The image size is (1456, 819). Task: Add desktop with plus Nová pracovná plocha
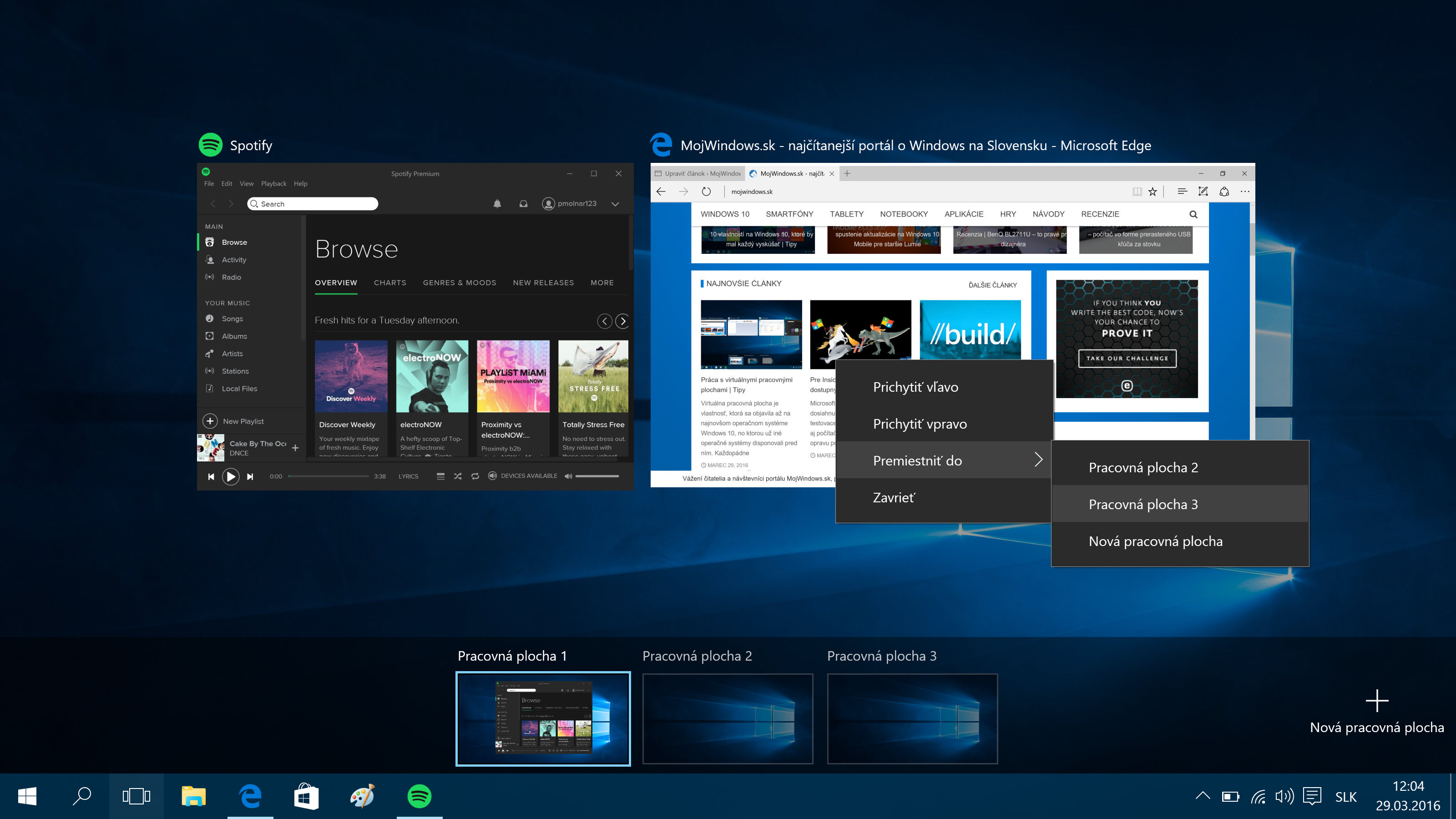click(1377, 711)
